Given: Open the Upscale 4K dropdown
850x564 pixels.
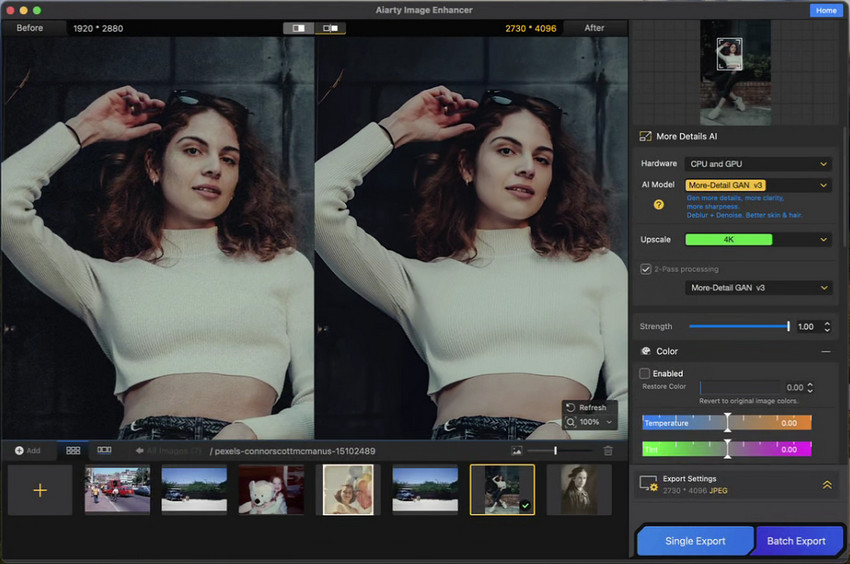Looking at the screenshot, I should tap(758, 239).
